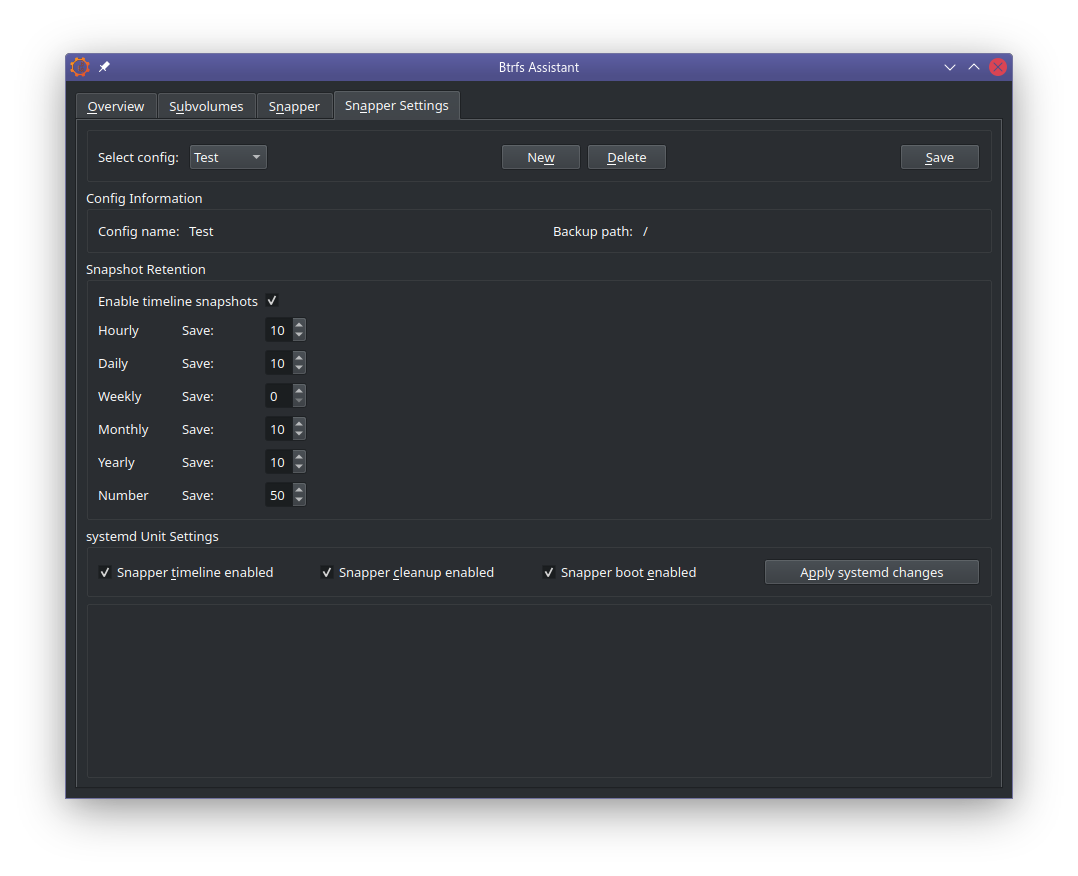Image resolution: width=1078 pixels, height=876 pixels.
Task: Click the Hourly save value field
Action: [278, 330]
